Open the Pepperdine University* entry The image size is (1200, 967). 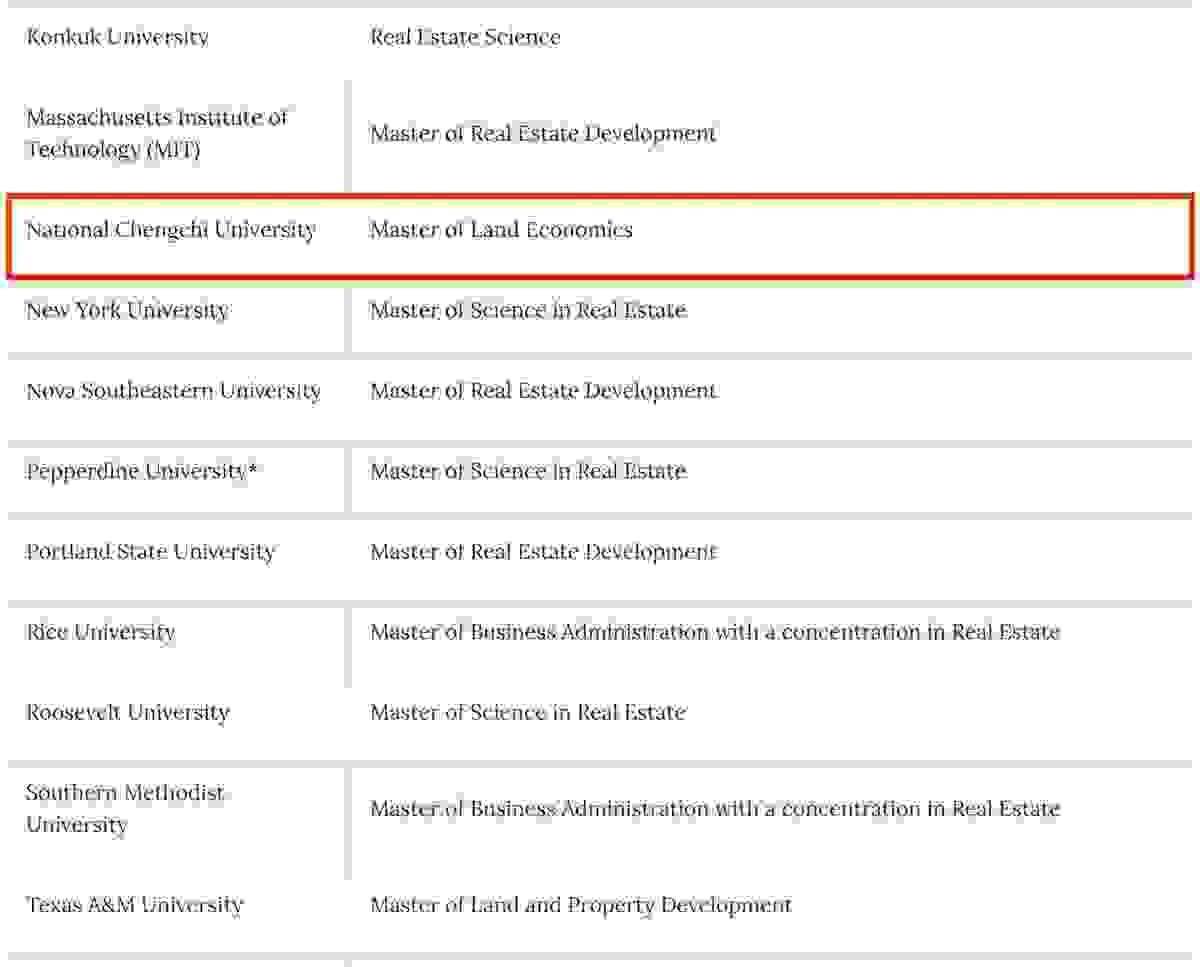pyautogui.click(x=141, y=471)
